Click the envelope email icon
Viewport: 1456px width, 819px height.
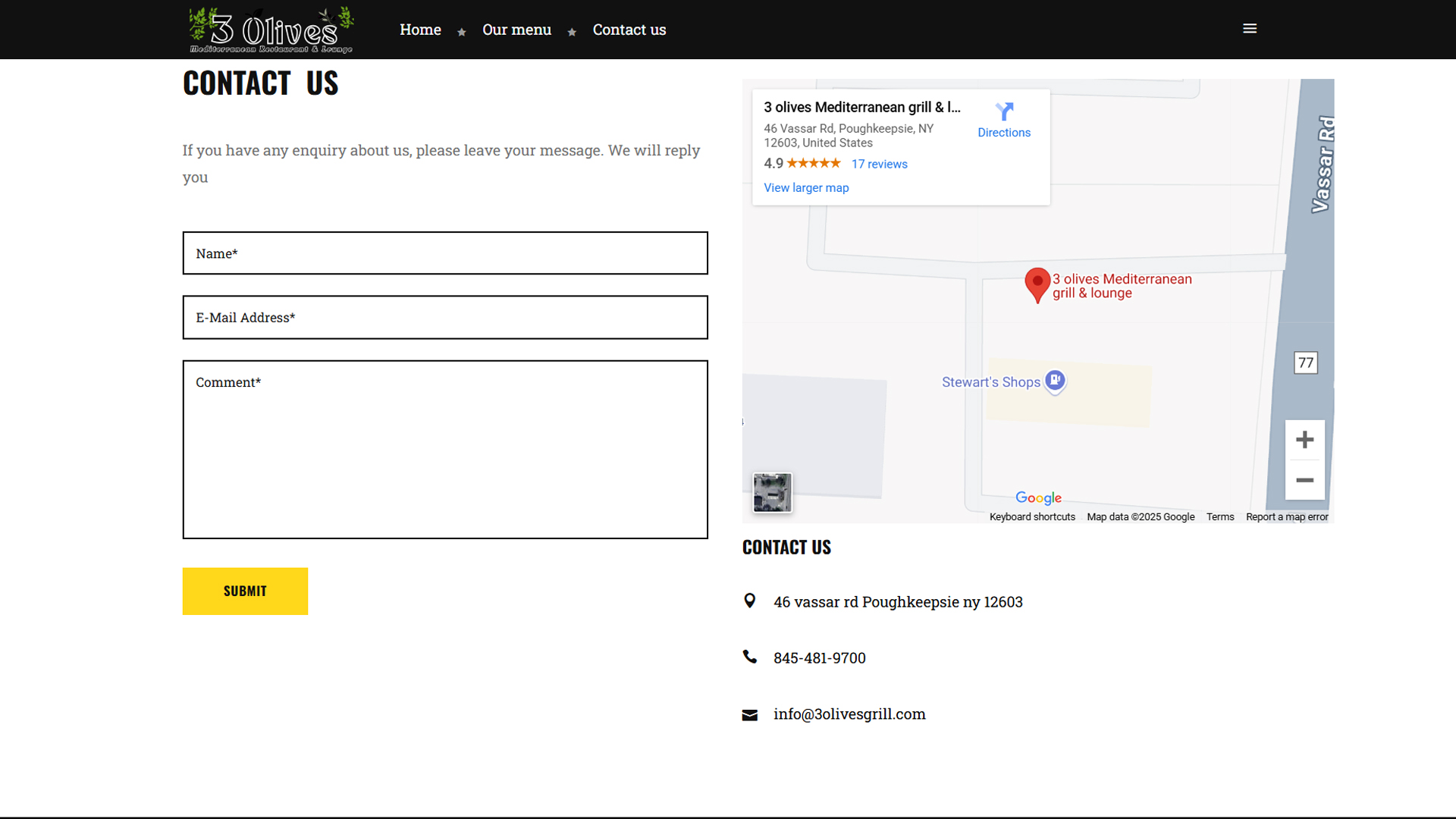click(x=749, y=715)
